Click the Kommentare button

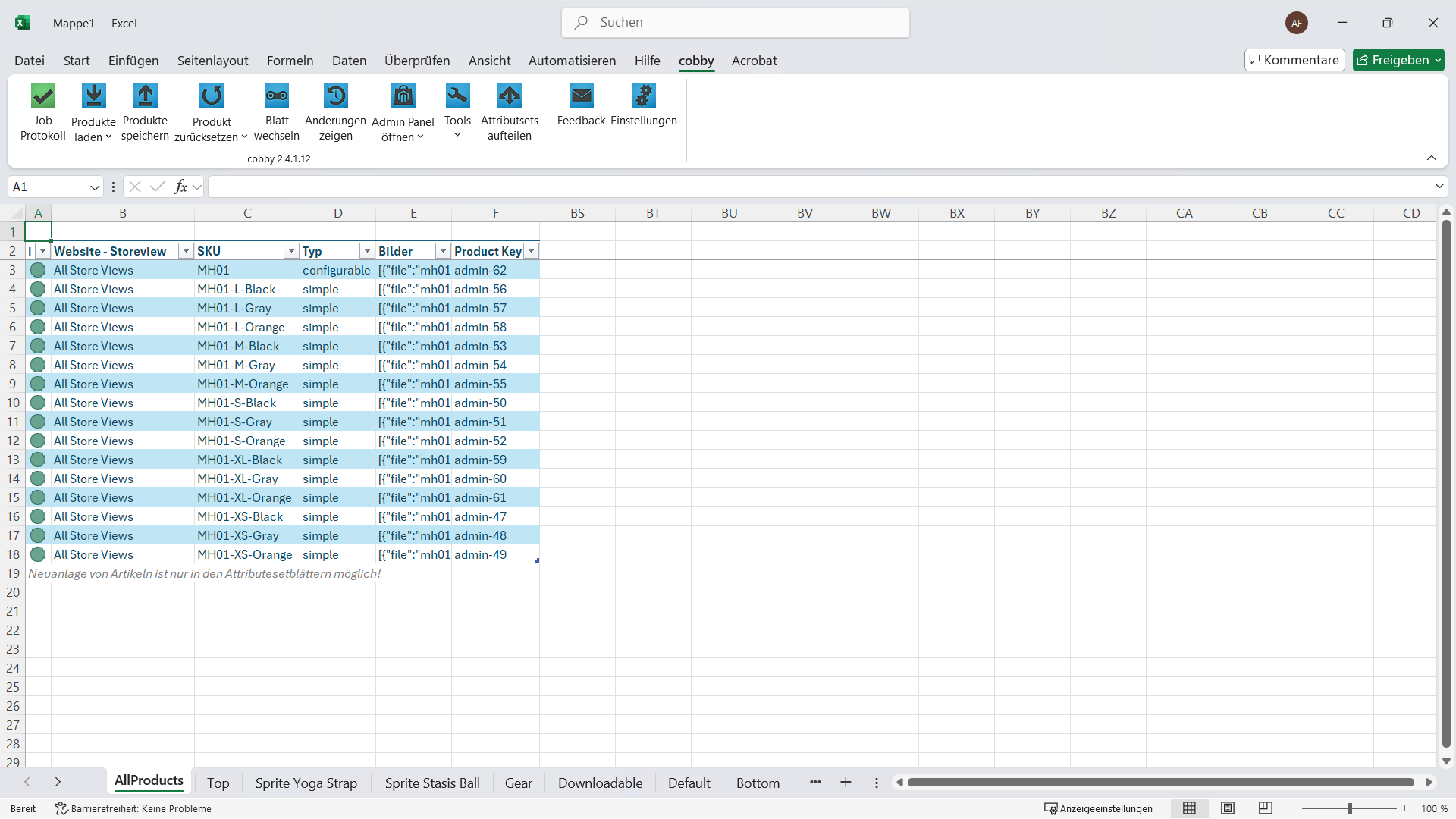pos(1294,60)
